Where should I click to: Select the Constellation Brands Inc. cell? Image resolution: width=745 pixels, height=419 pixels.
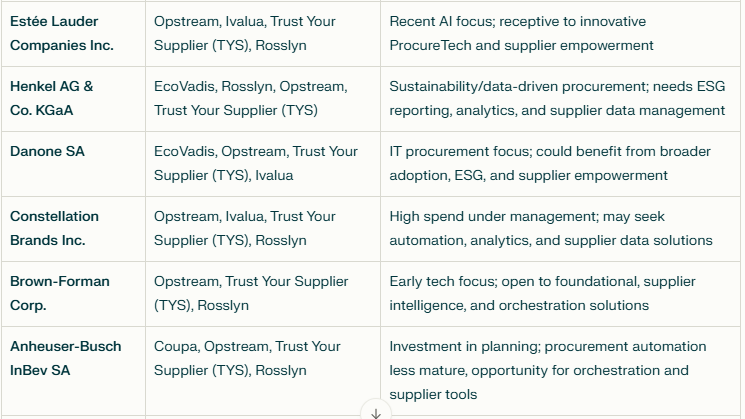[54, 228]
